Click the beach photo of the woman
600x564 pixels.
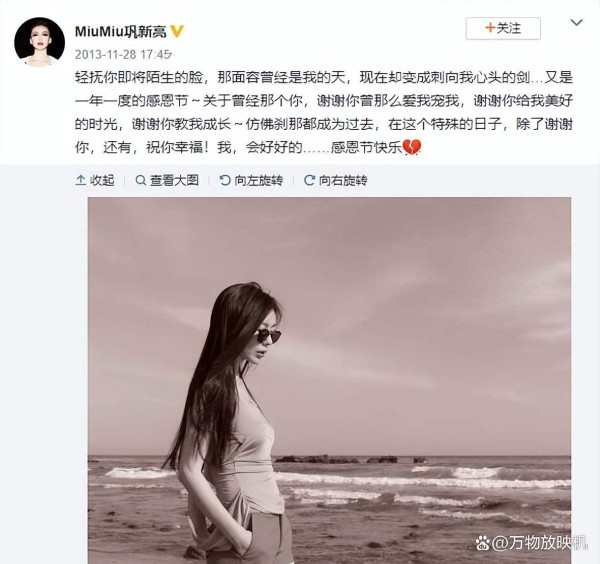[329, 380]
